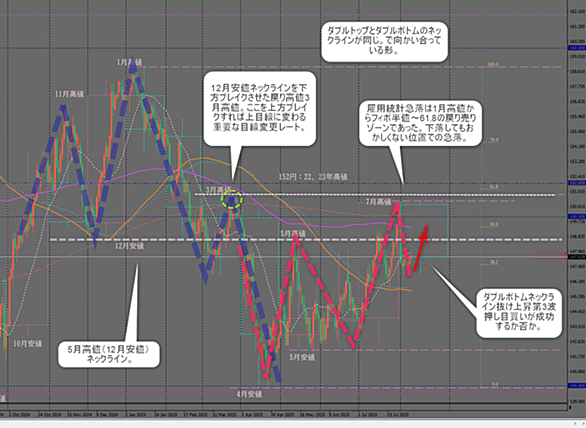Click the '15 Nov 2024' date on the time axis
Screen dimensions: 586x428
click(79, 415)
